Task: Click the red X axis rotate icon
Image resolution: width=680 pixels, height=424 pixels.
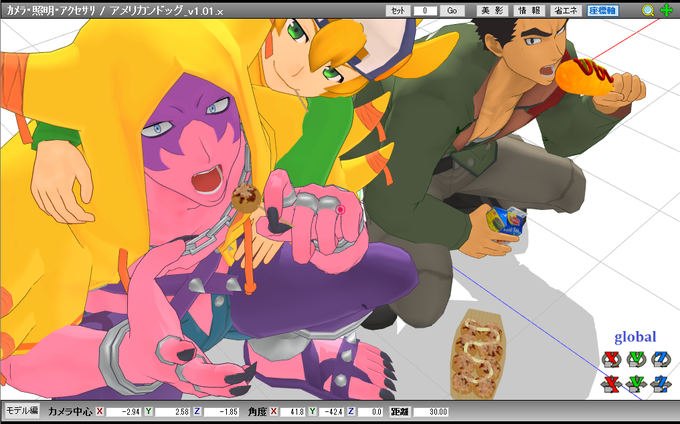Action: (x=611, y=359)
